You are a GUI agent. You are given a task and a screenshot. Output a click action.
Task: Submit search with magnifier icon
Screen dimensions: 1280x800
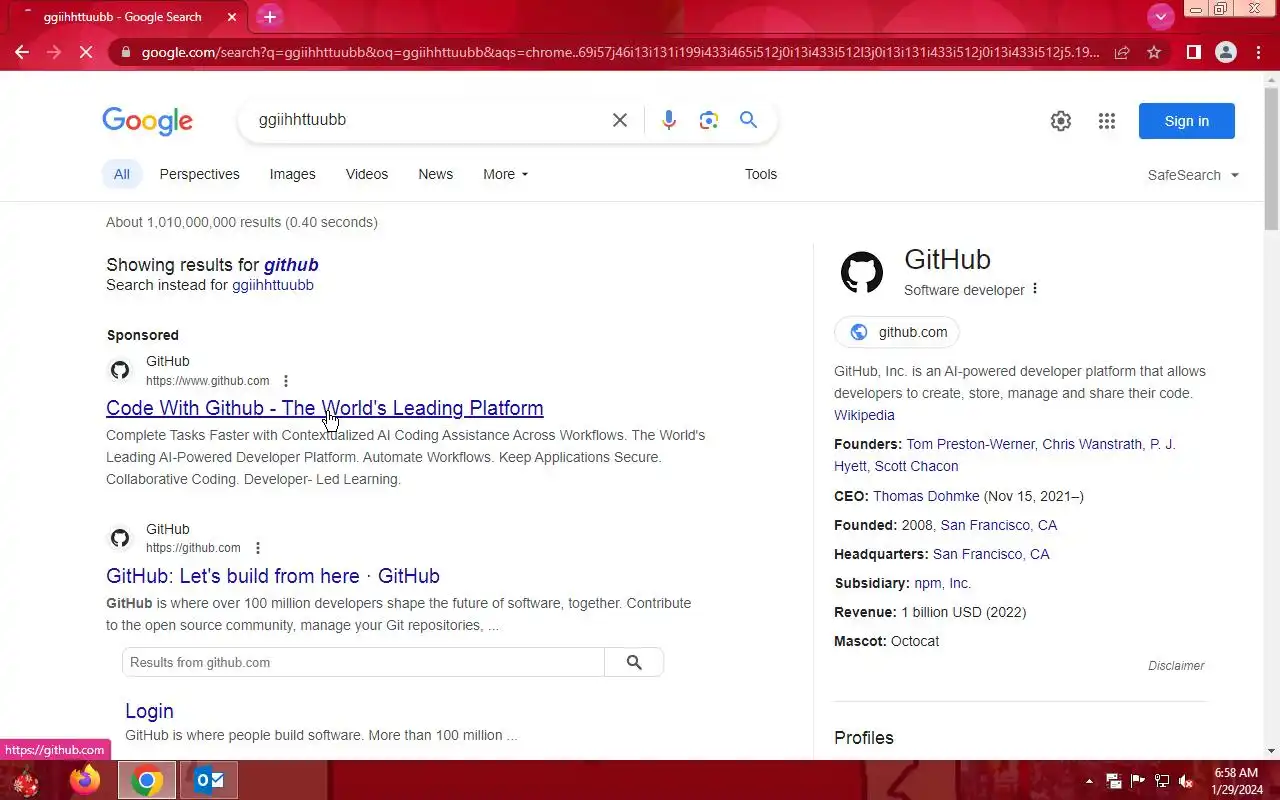[748, 120]
